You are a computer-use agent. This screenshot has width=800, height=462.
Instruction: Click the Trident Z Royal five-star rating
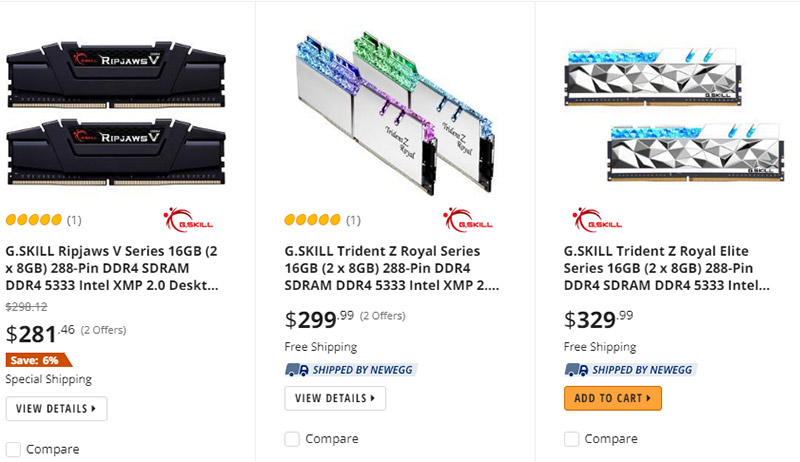[312, 220]
